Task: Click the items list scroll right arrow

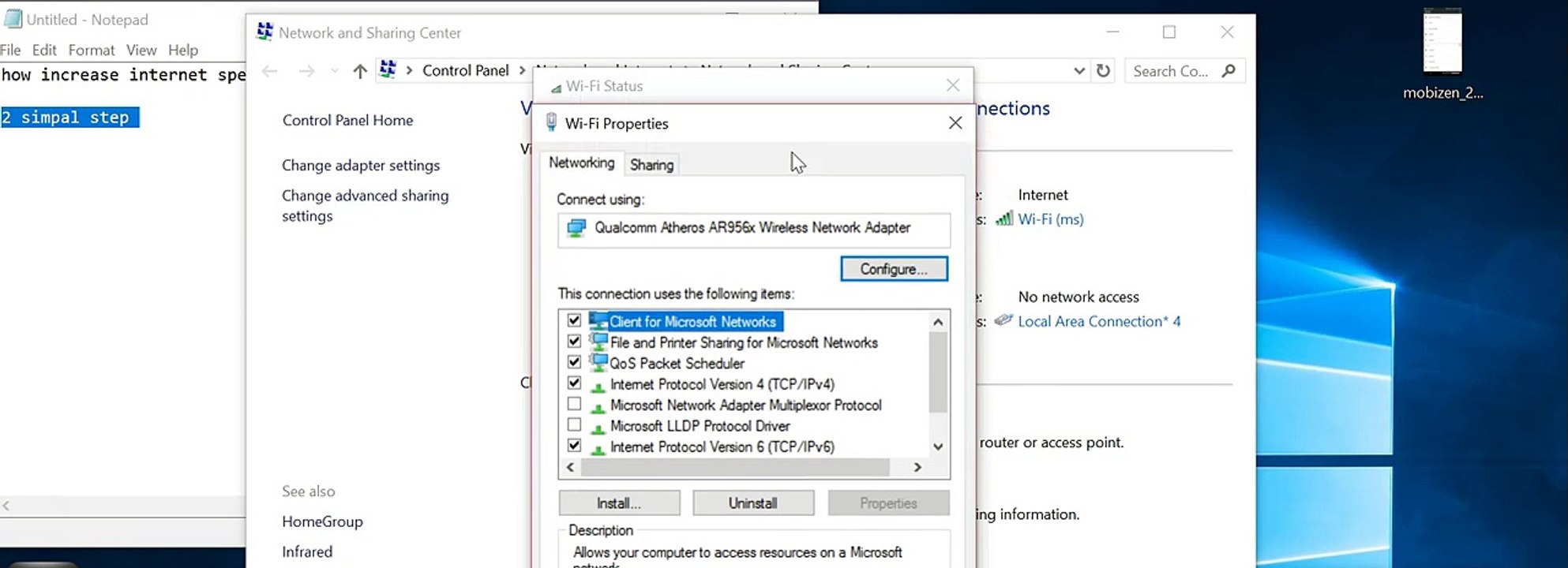Action: click(x=917, y=467)
